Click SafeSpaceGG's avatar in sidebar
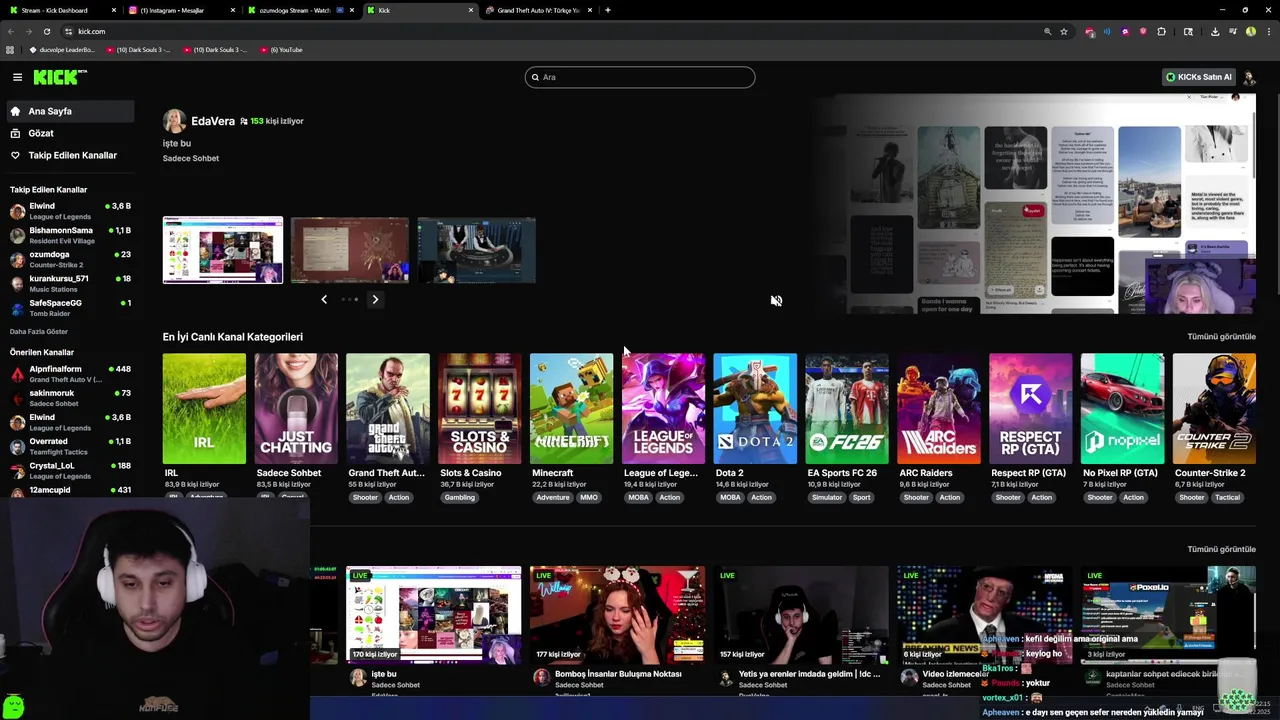Viewport: 1280px width, 720px height. 17,307
